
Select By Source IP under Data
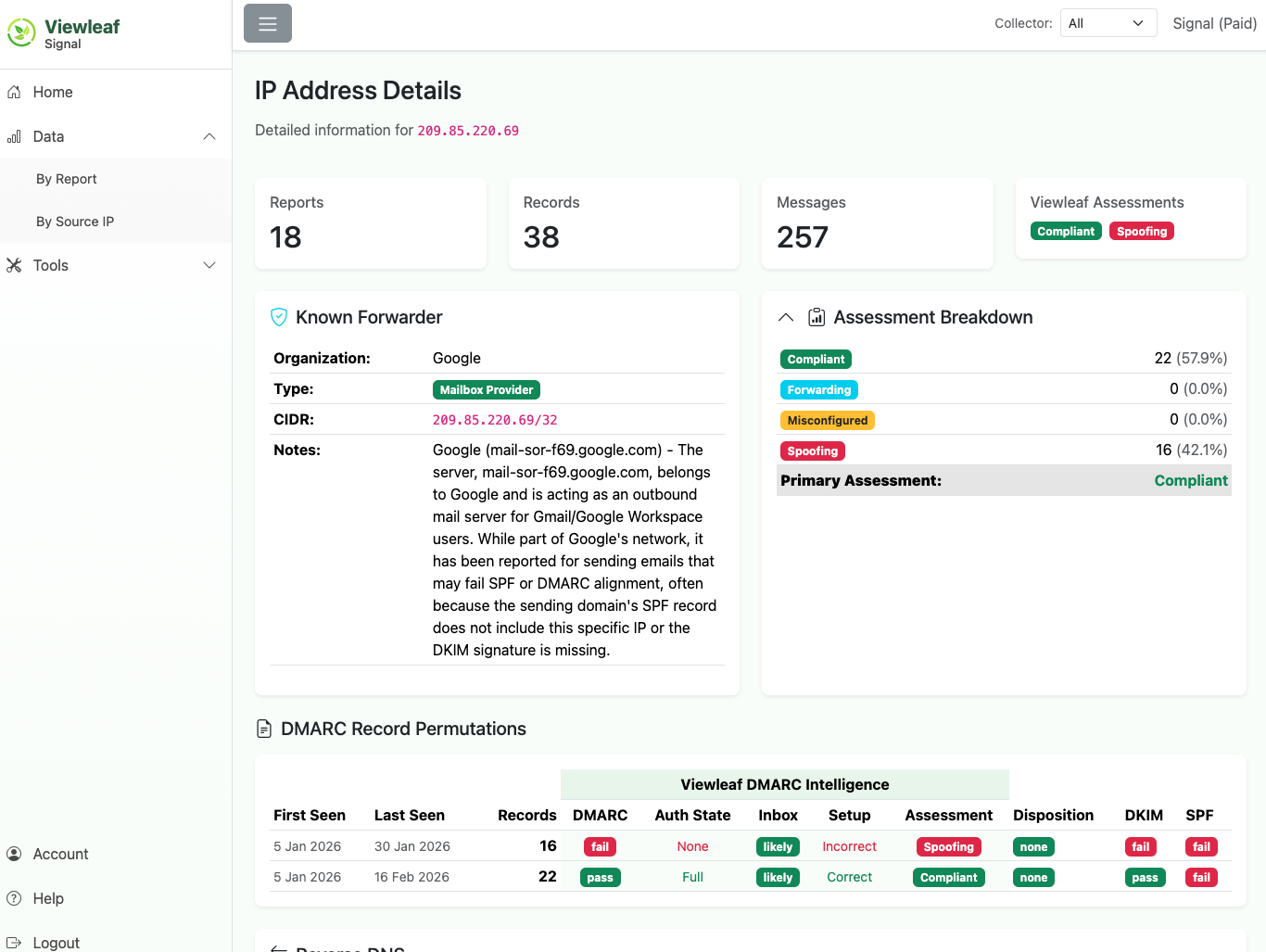(75, 222)
